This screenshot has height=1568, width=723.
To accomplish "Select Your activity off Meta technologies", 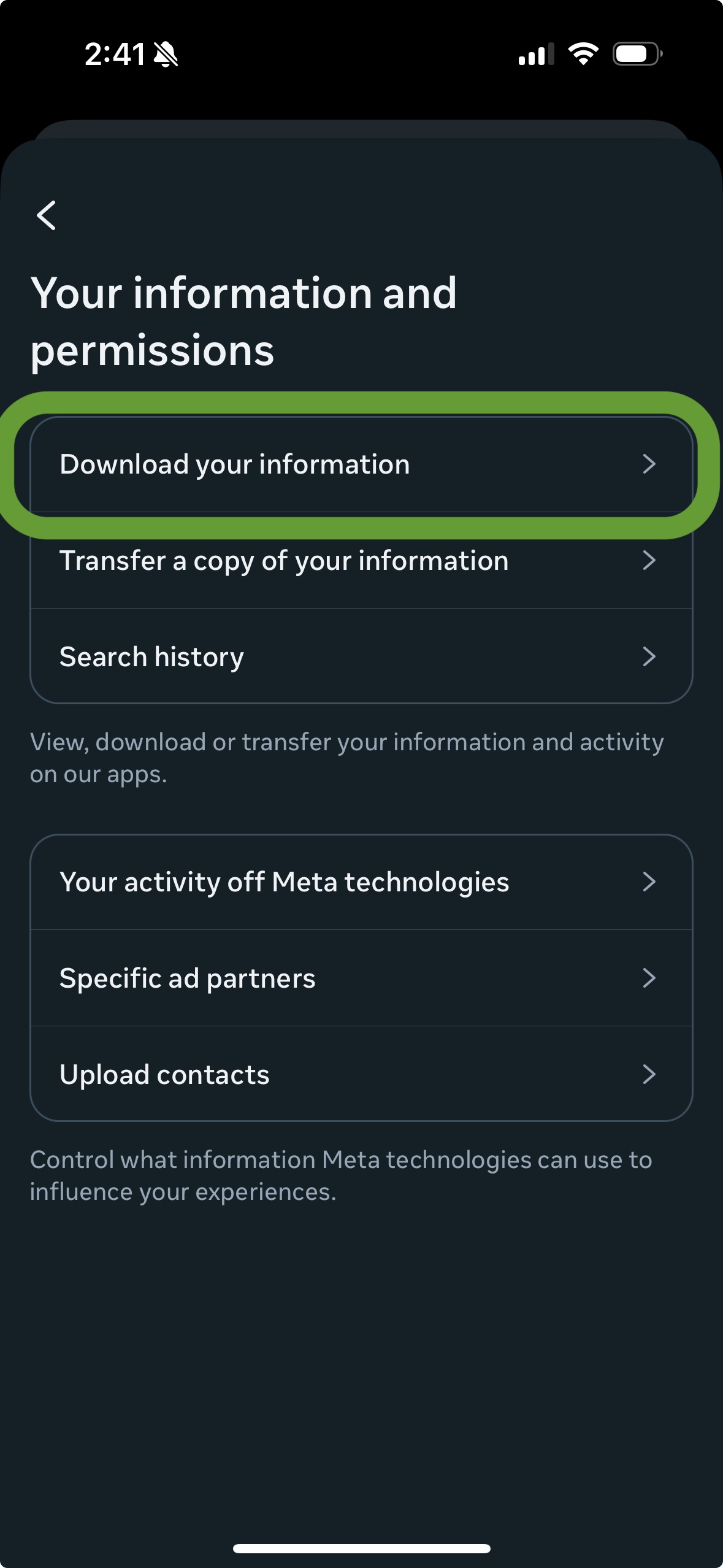I will pyautogui.click(x=284, y=882).
